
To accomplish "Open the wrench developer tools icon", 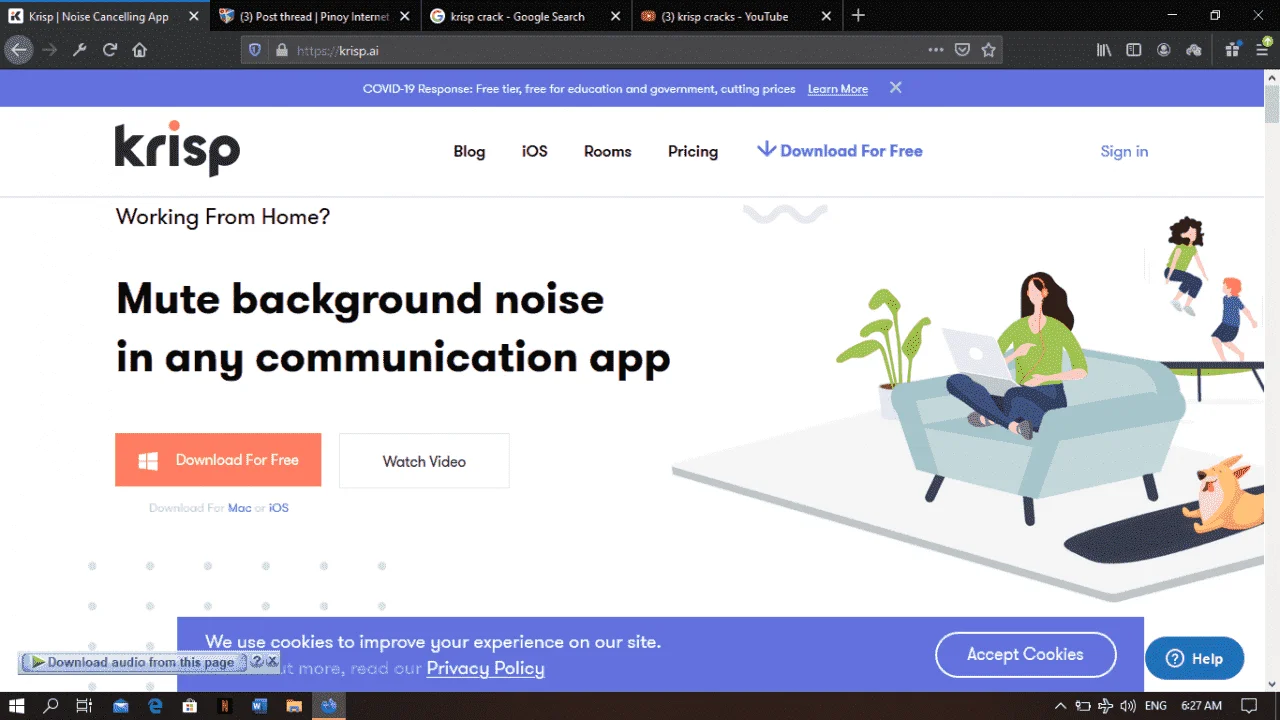I will (80, 50).
